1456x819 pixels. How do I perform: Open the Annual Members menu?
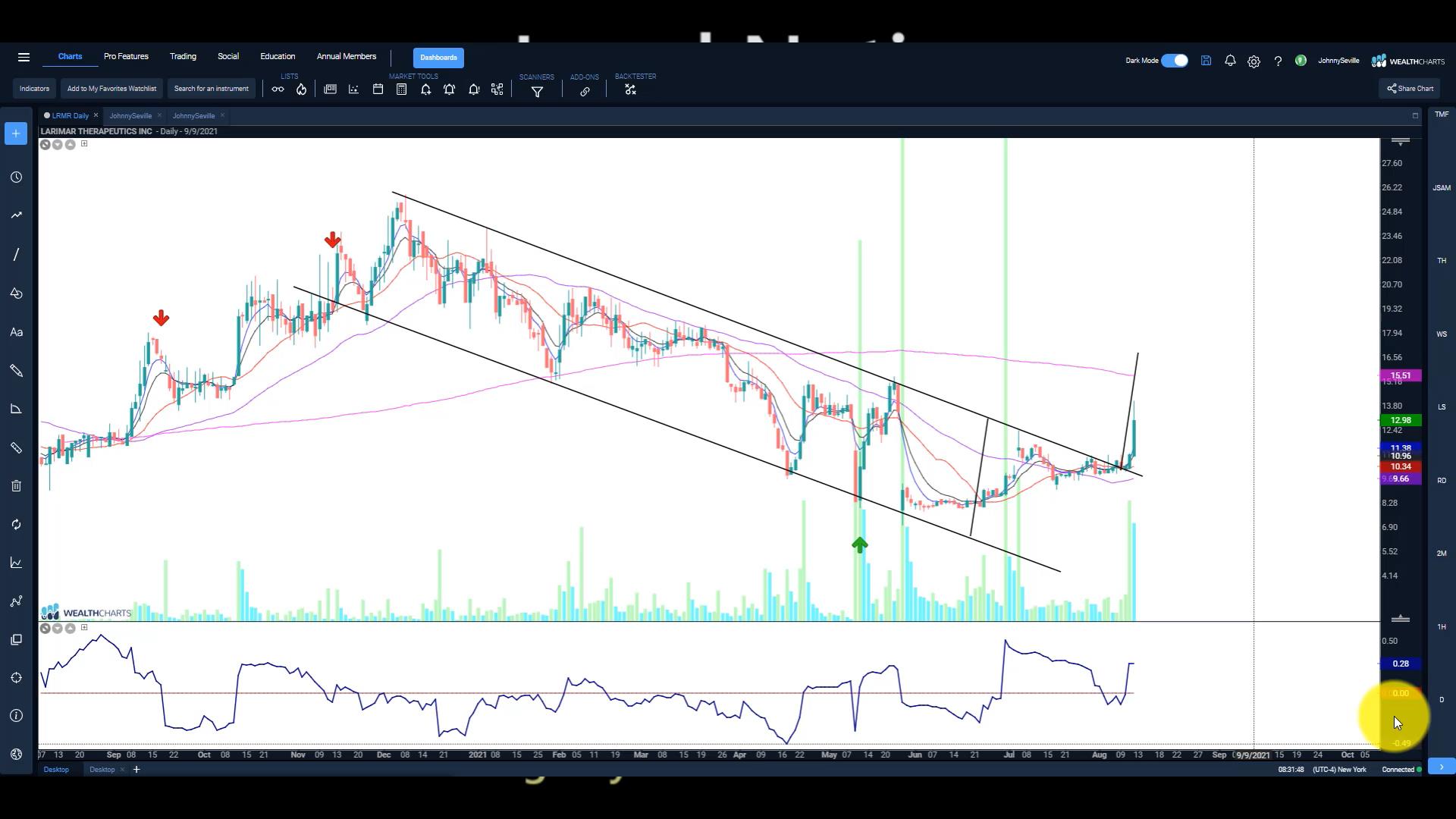tap(346, 57)
